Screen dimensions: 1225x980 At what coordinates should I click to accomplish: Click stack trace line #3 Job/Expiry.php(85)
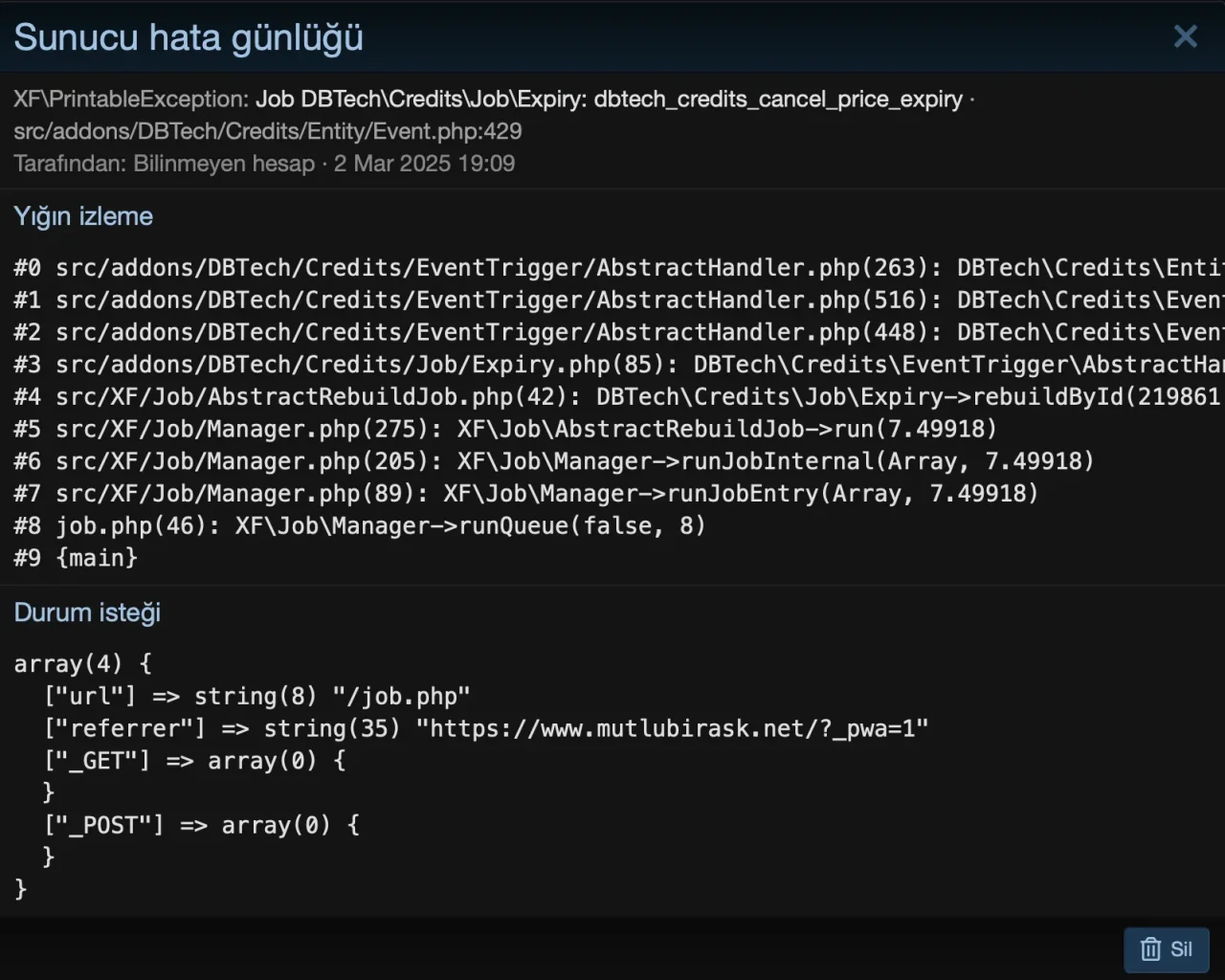coord(618,365)
